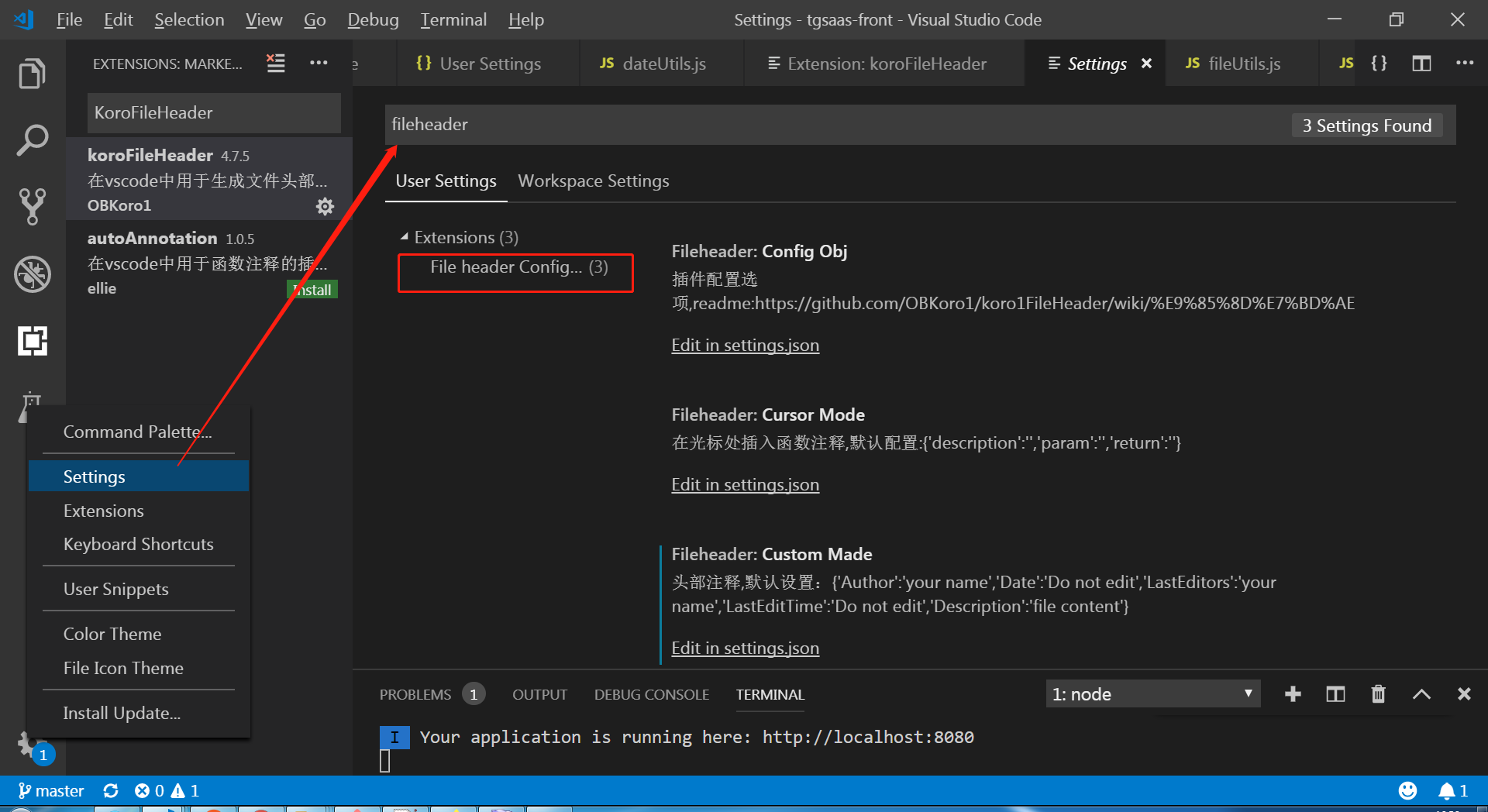This screenshot has width=1488, height=812.
Task: Close the terminal panel
Action: 1464,694
